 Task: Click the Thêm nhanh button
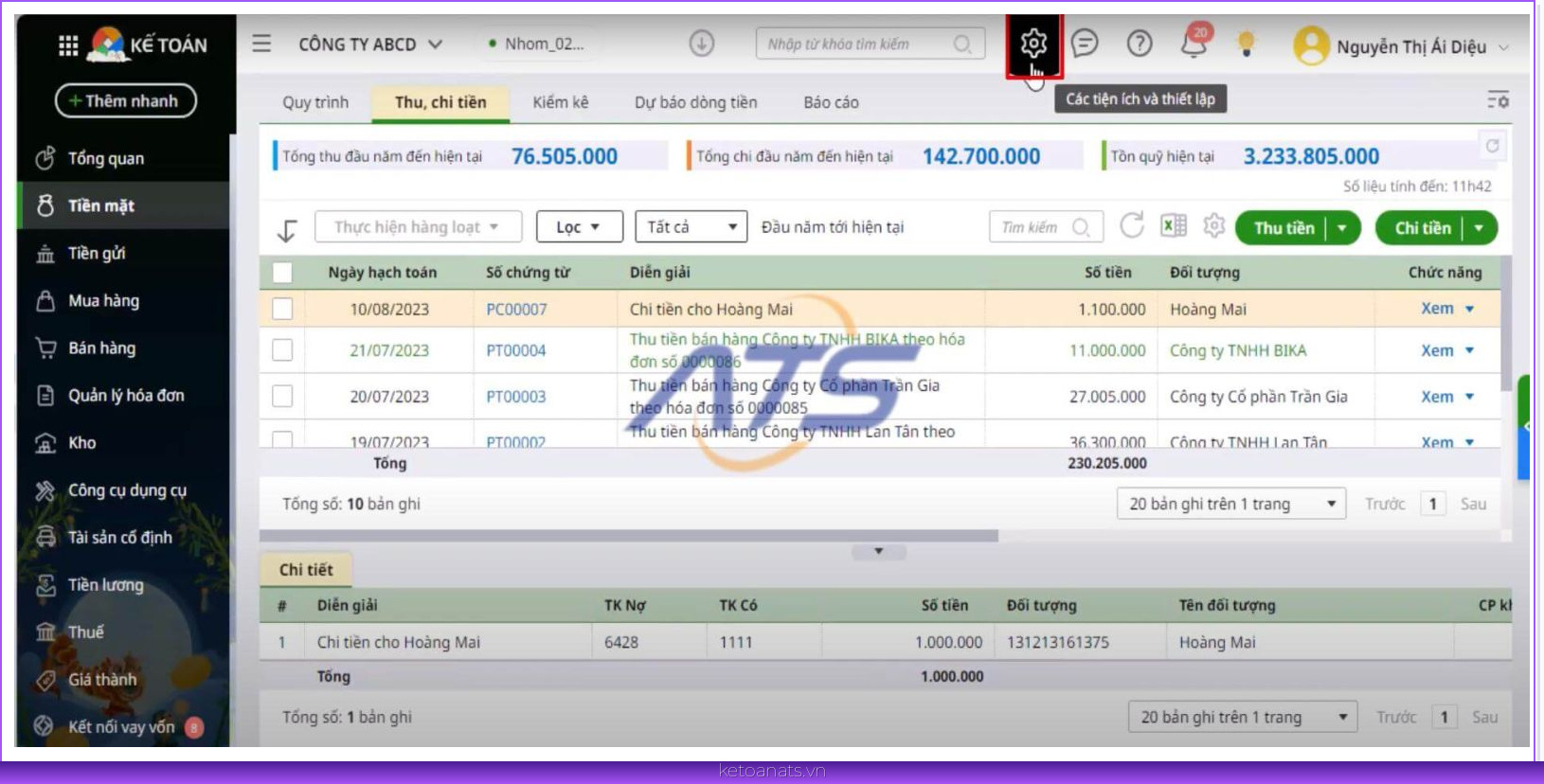point(126,100)
